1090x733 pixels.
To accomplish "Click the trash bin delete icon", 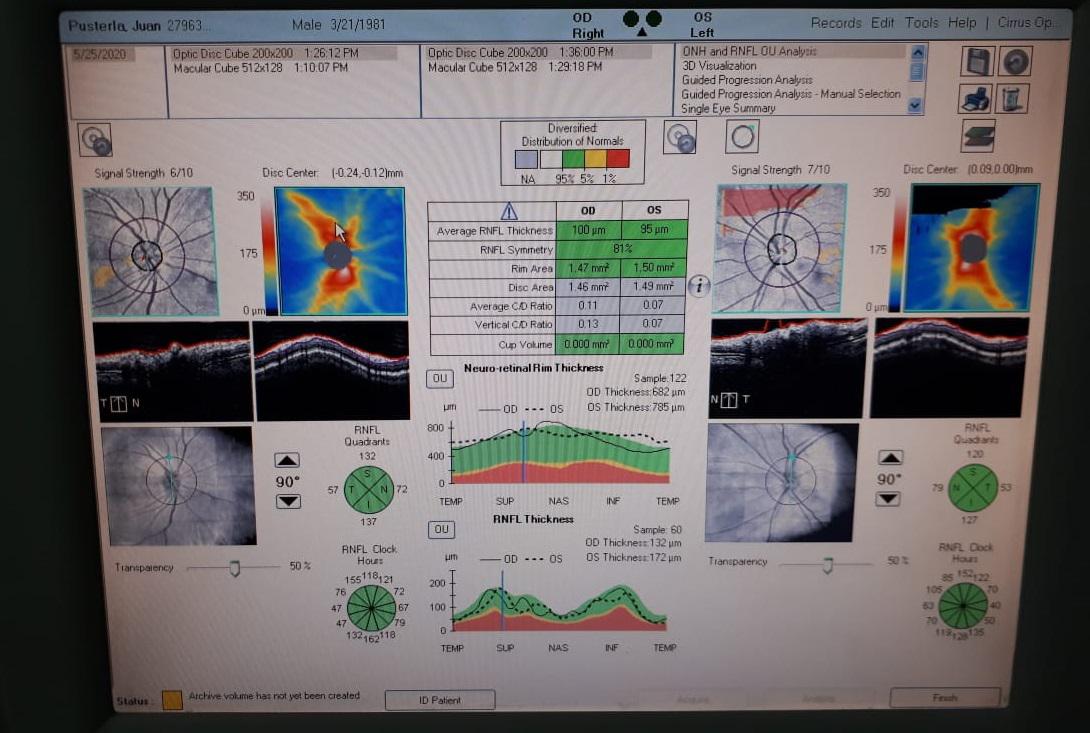I will click(x=1014, y=98).
